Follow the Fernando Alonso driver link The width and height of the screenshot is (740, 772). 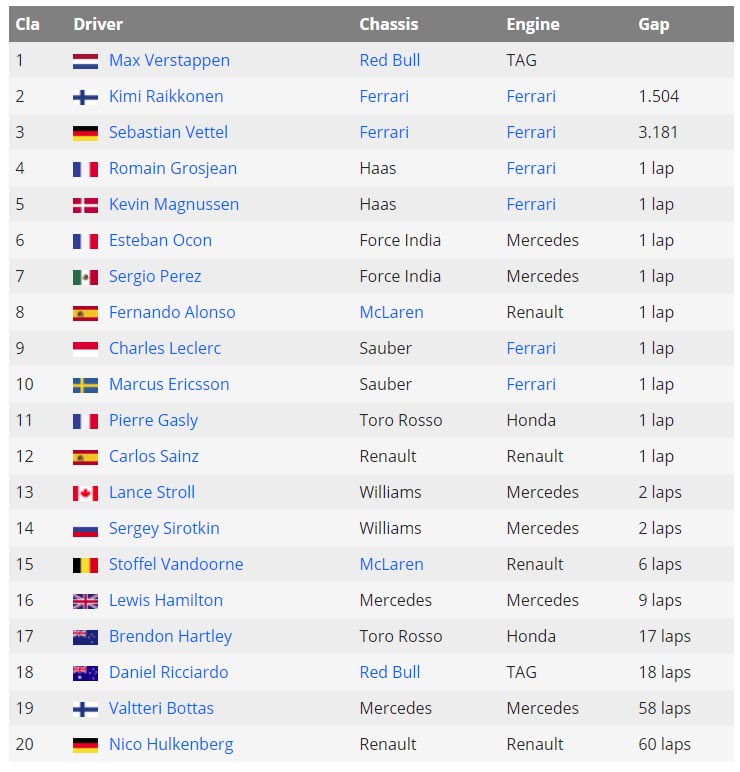172,312
